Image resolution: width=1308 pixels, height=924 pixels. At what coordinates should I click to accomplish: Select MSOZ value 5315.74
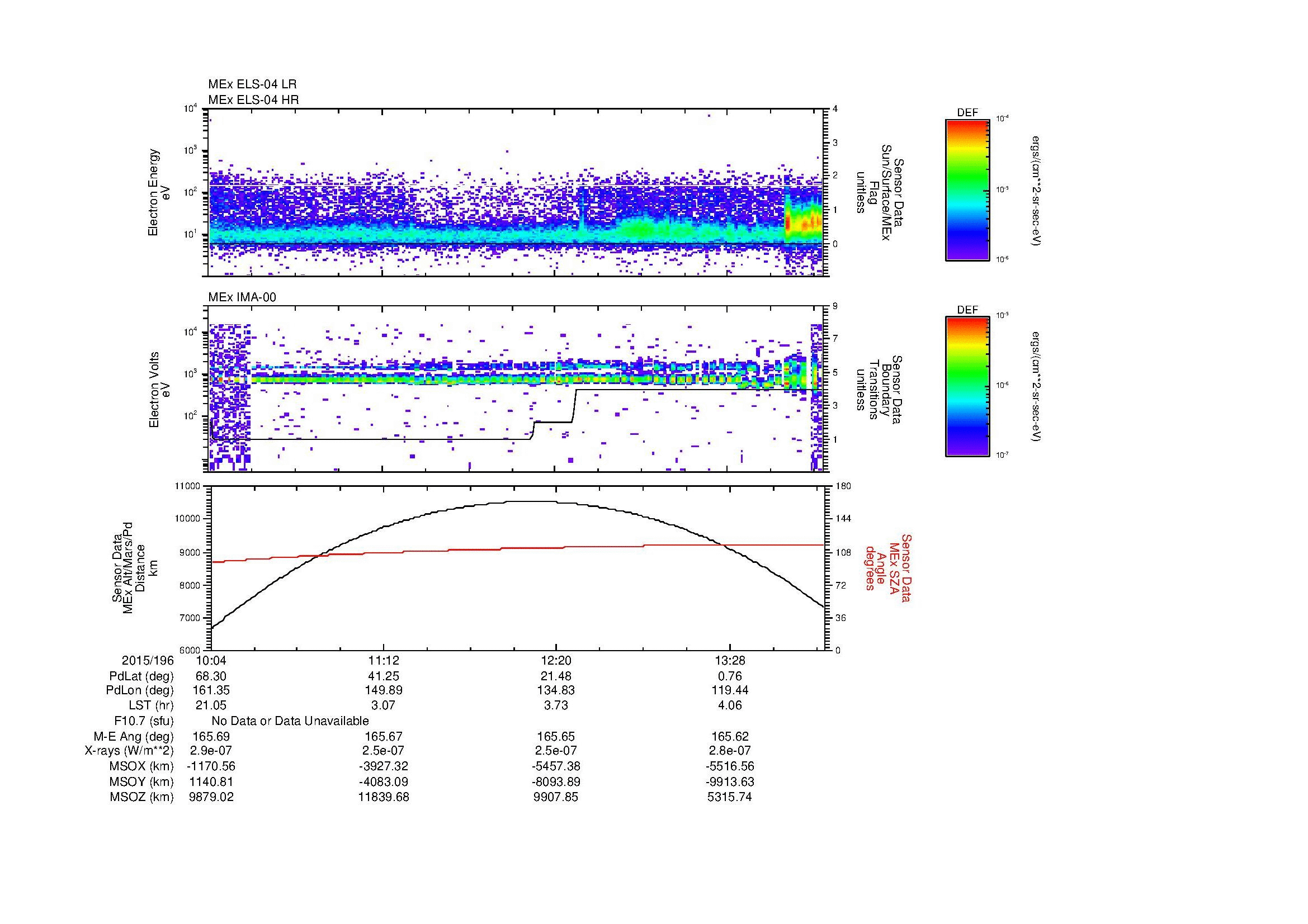pyautogui.click(x=730, y=797)
